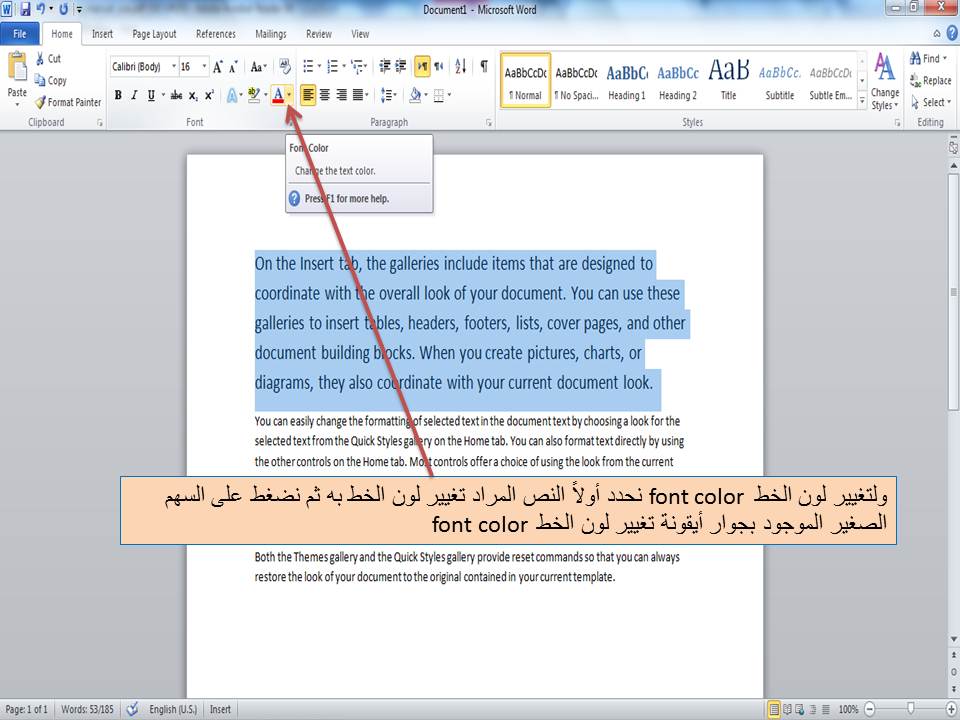Click the red Font Color A swatch button
960x720 pixels.
[x=278, y=96]
